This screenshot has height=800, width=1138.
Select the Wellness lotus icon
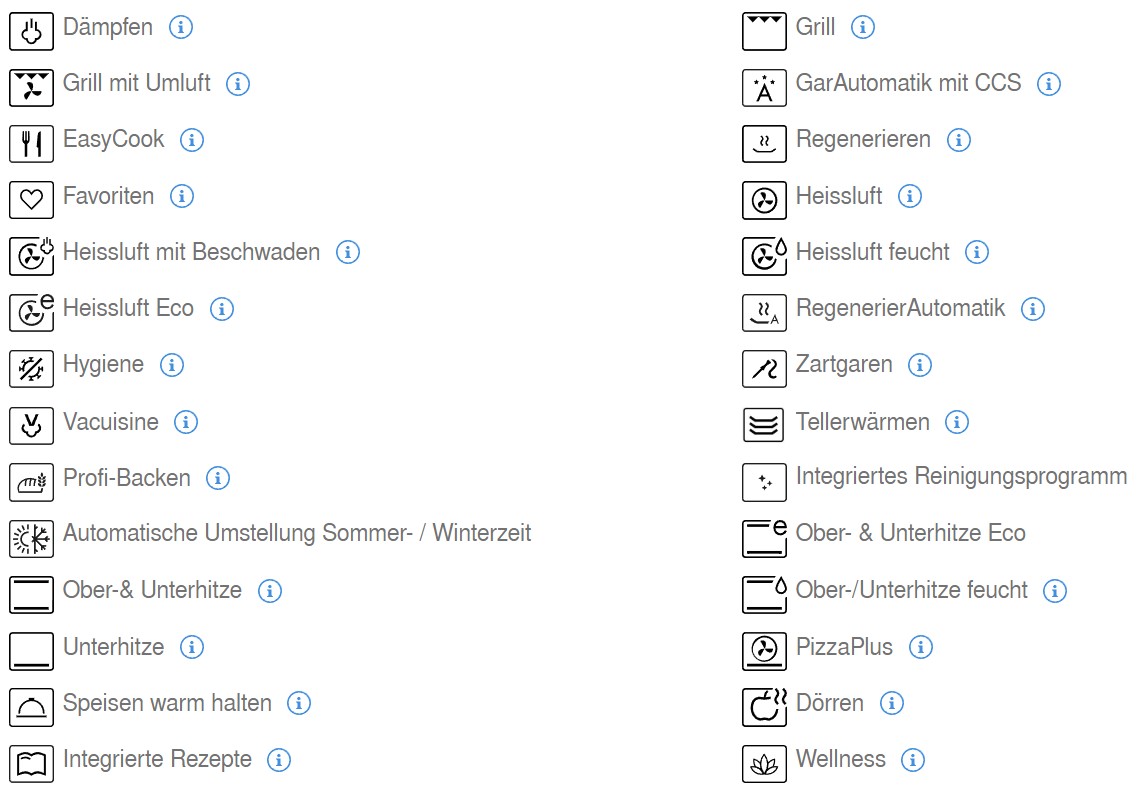point(764,764)
